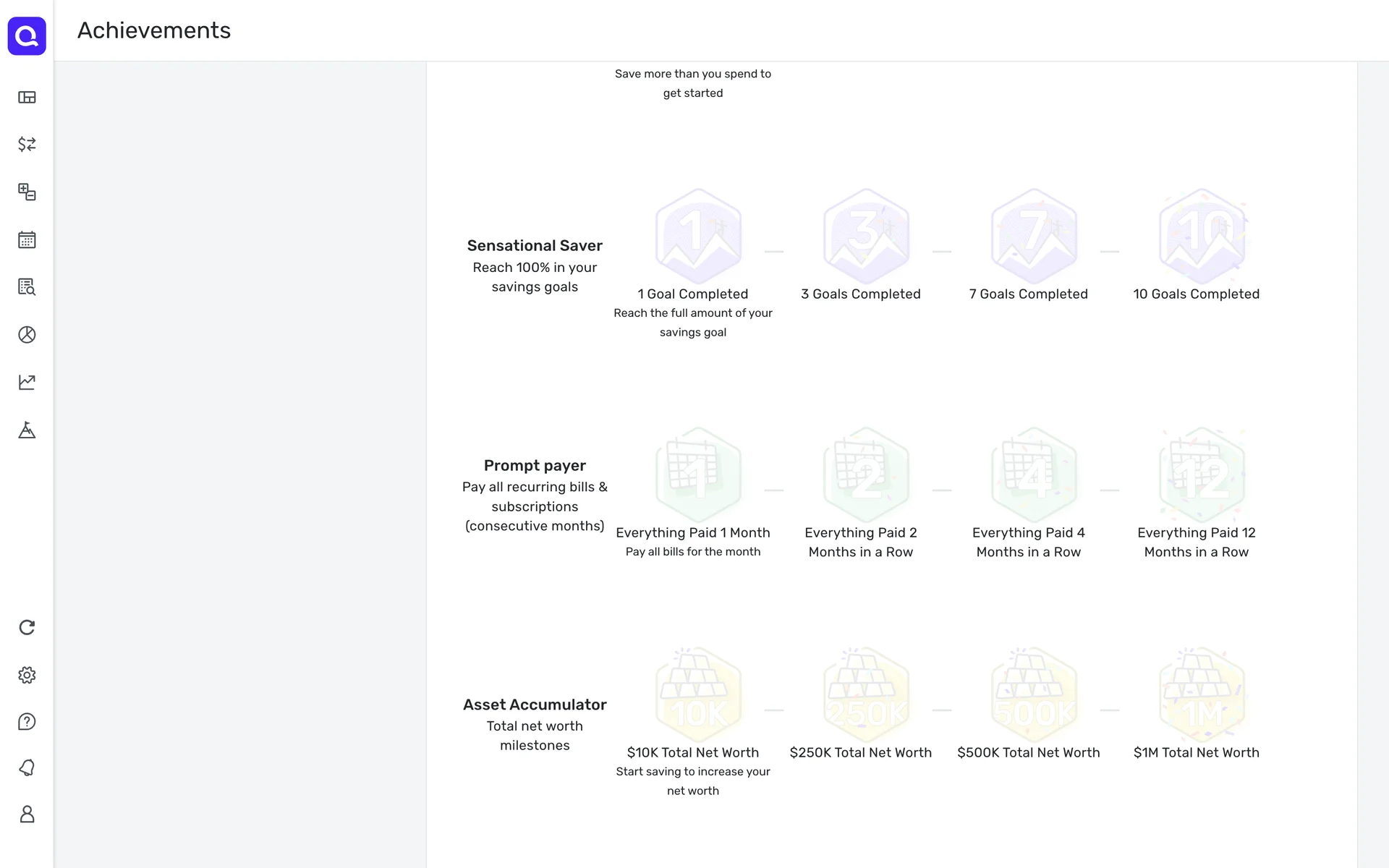Open the mountain flag goals icon

(x=27, y=430)
